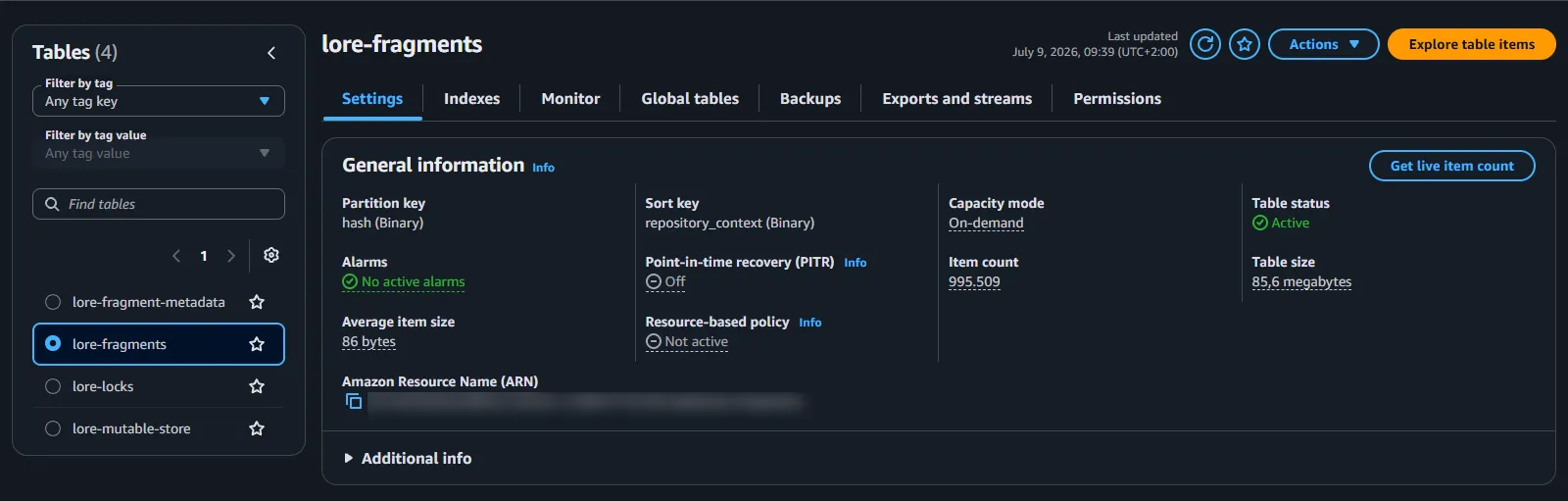The width and height of the screenshot is (1568, 501).
Task: Click the Tables (4) panel heading
Action: pos(74,52)
